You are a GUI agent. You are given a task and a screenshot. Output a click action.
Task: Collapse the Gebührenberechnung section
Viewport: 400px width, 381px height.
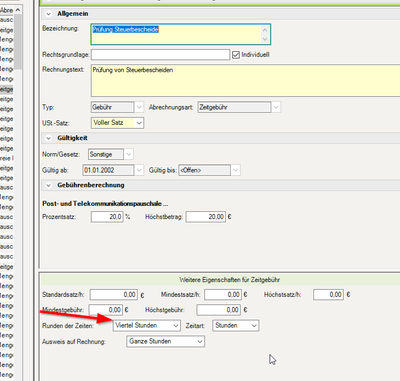[49, 185]
